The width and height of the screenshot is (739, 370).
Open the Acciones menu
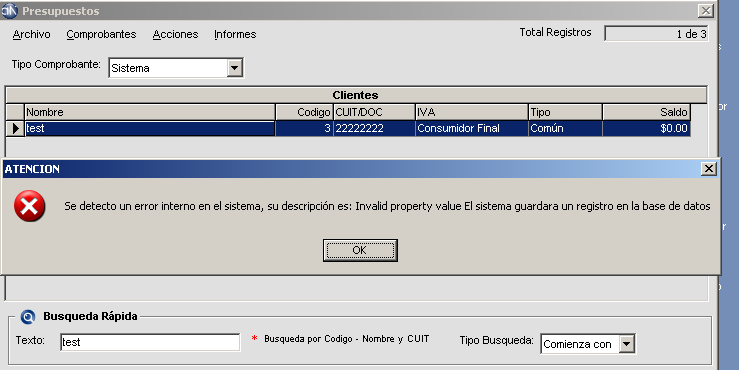click(x=175, y=34)
